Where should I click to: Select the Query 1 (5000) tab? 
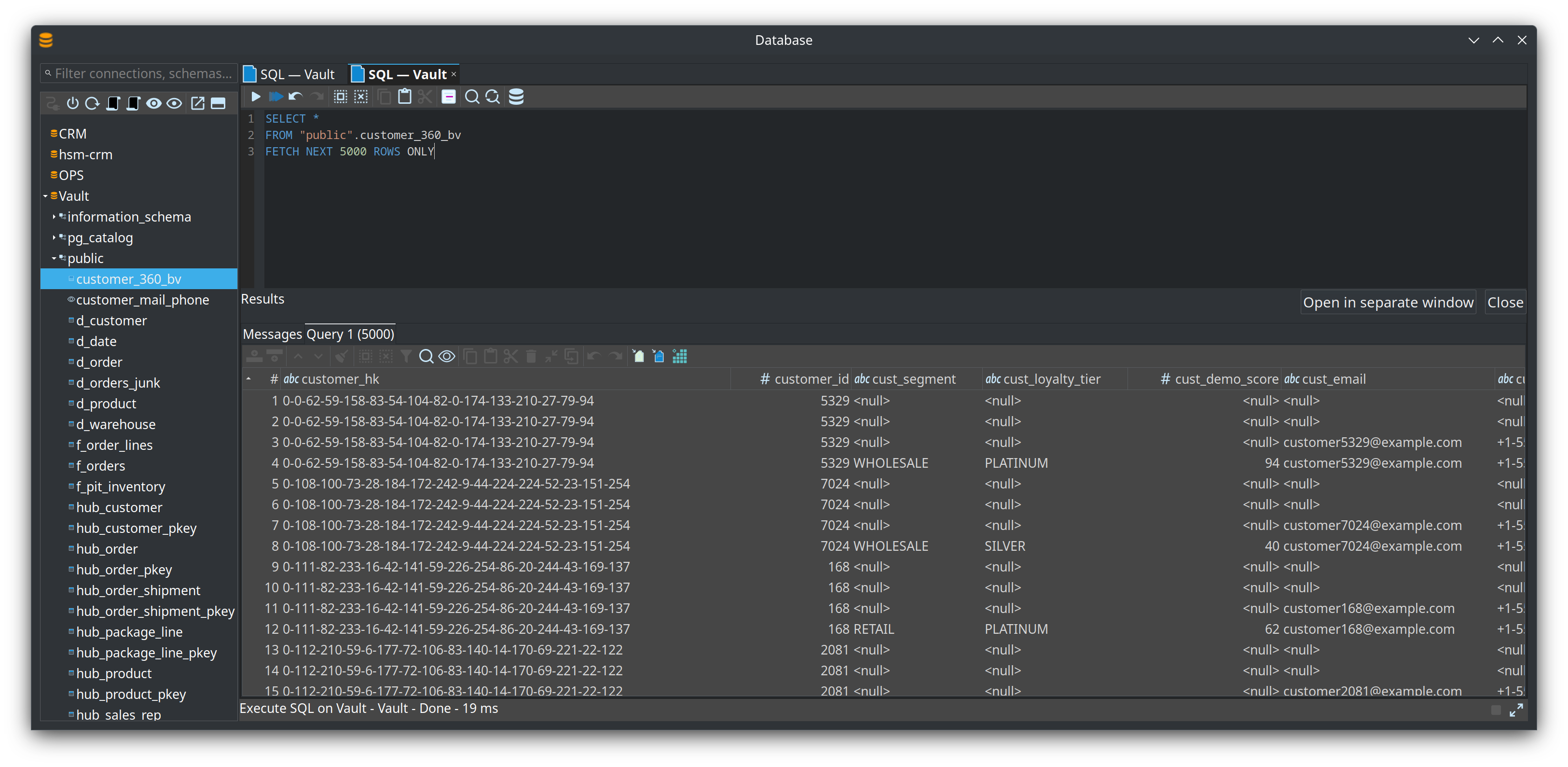point(350,334)
